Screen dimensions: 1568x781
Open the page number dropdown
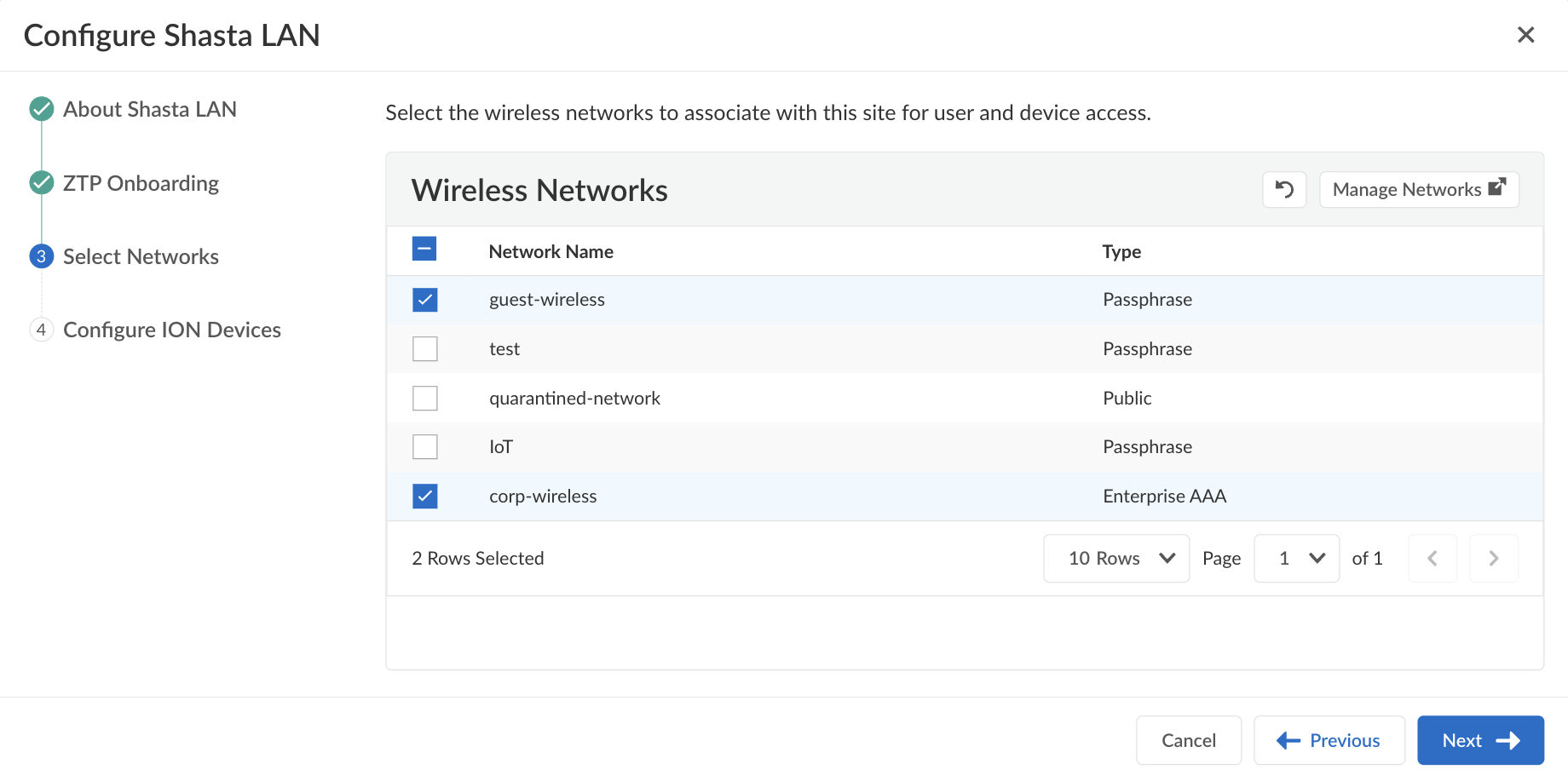(1296, 559)
